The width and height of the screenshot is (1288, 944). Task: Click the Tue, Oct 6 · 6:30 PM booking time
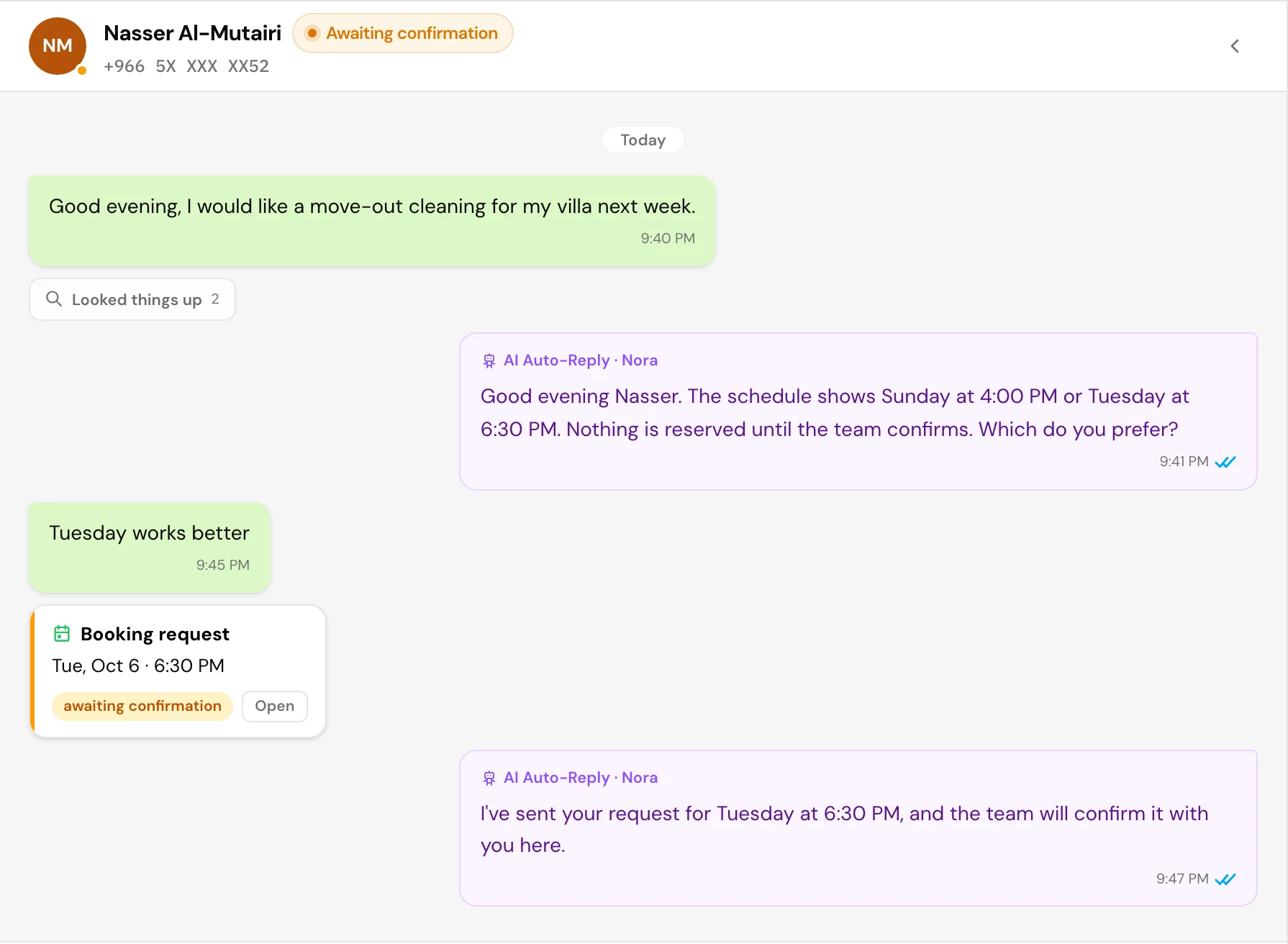(138, 666)
